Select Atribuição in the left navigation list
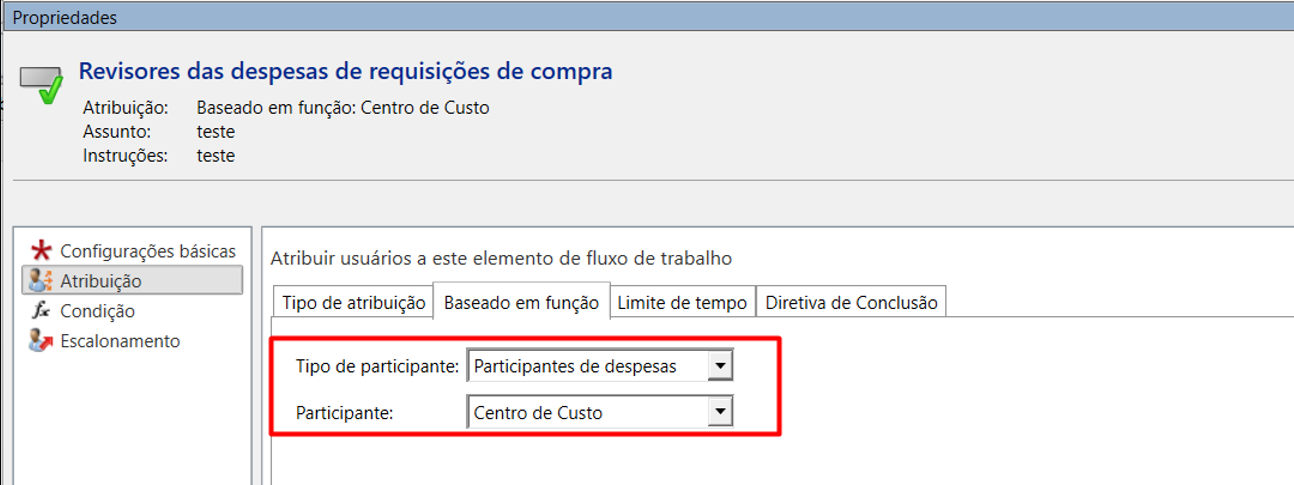 coord(101,281)
